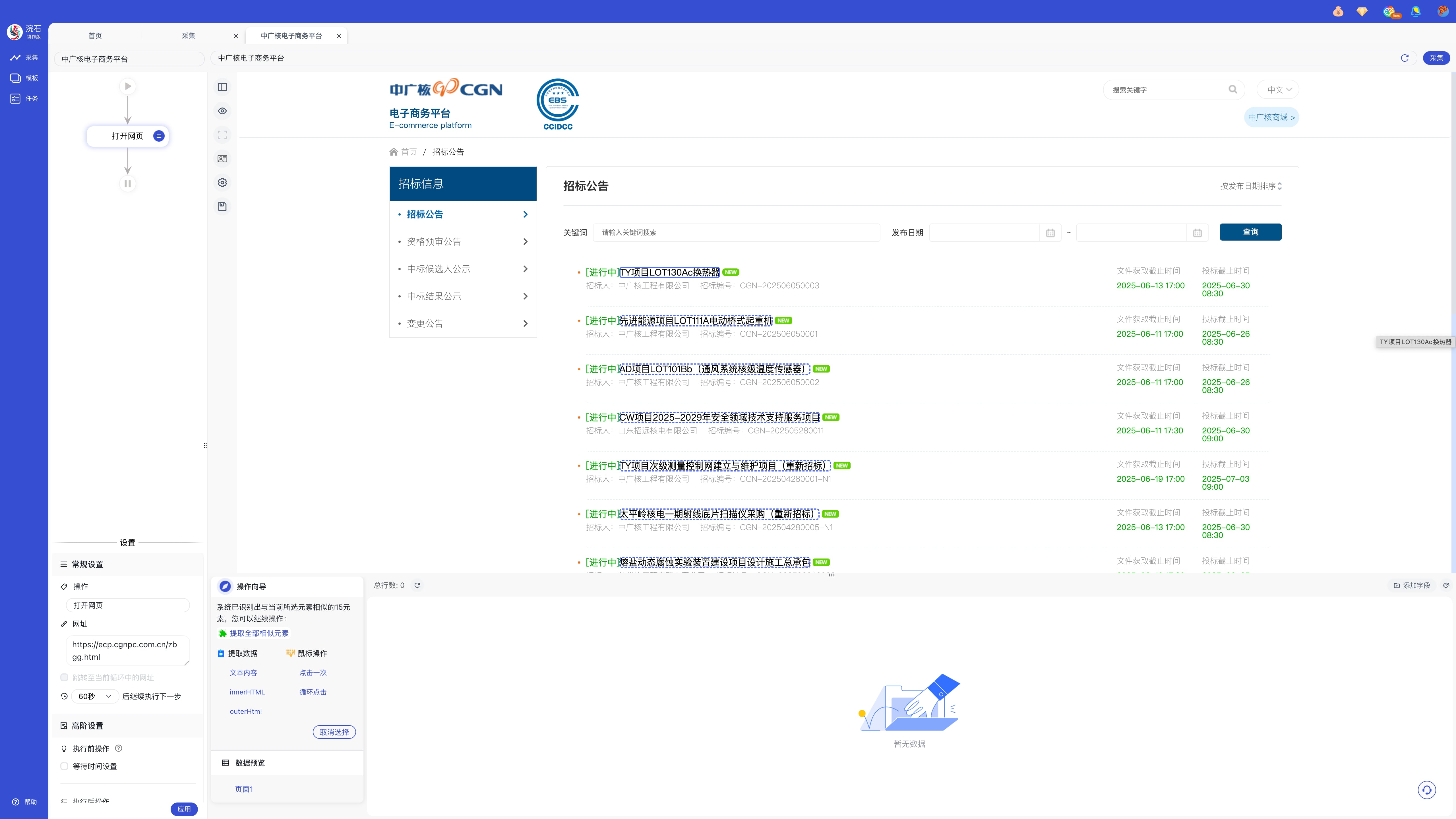Image resolution: width=1456 pixels, height=819 pixels.
Task: Click the 应用 apply button
Action: [184, 809]
